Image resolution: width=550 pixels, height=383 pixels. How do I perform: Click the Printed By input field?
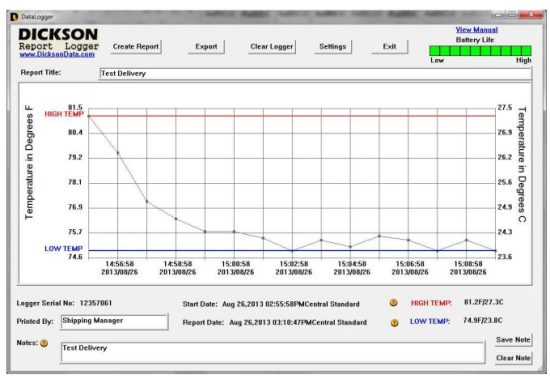click(x=114, y=322)
